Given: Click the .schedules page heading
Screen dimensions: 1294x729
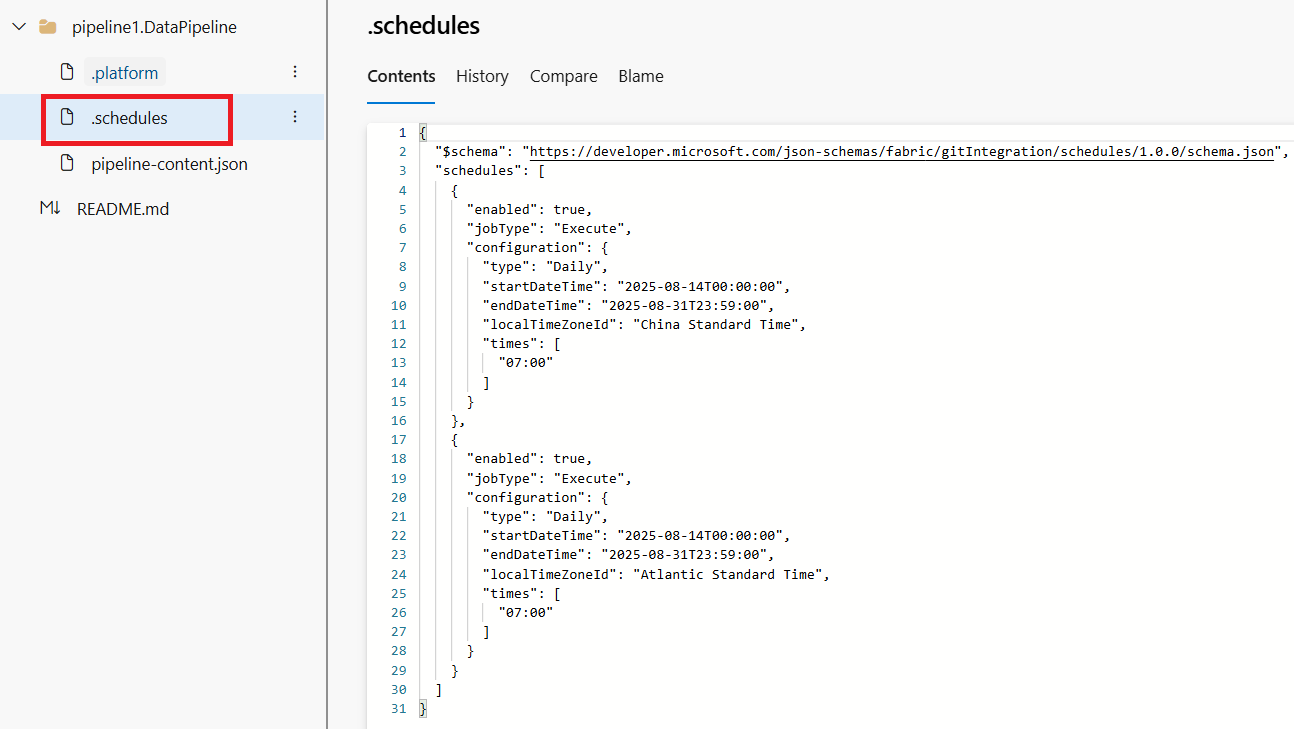Looking at the screenshot, I should pos(424,25).
